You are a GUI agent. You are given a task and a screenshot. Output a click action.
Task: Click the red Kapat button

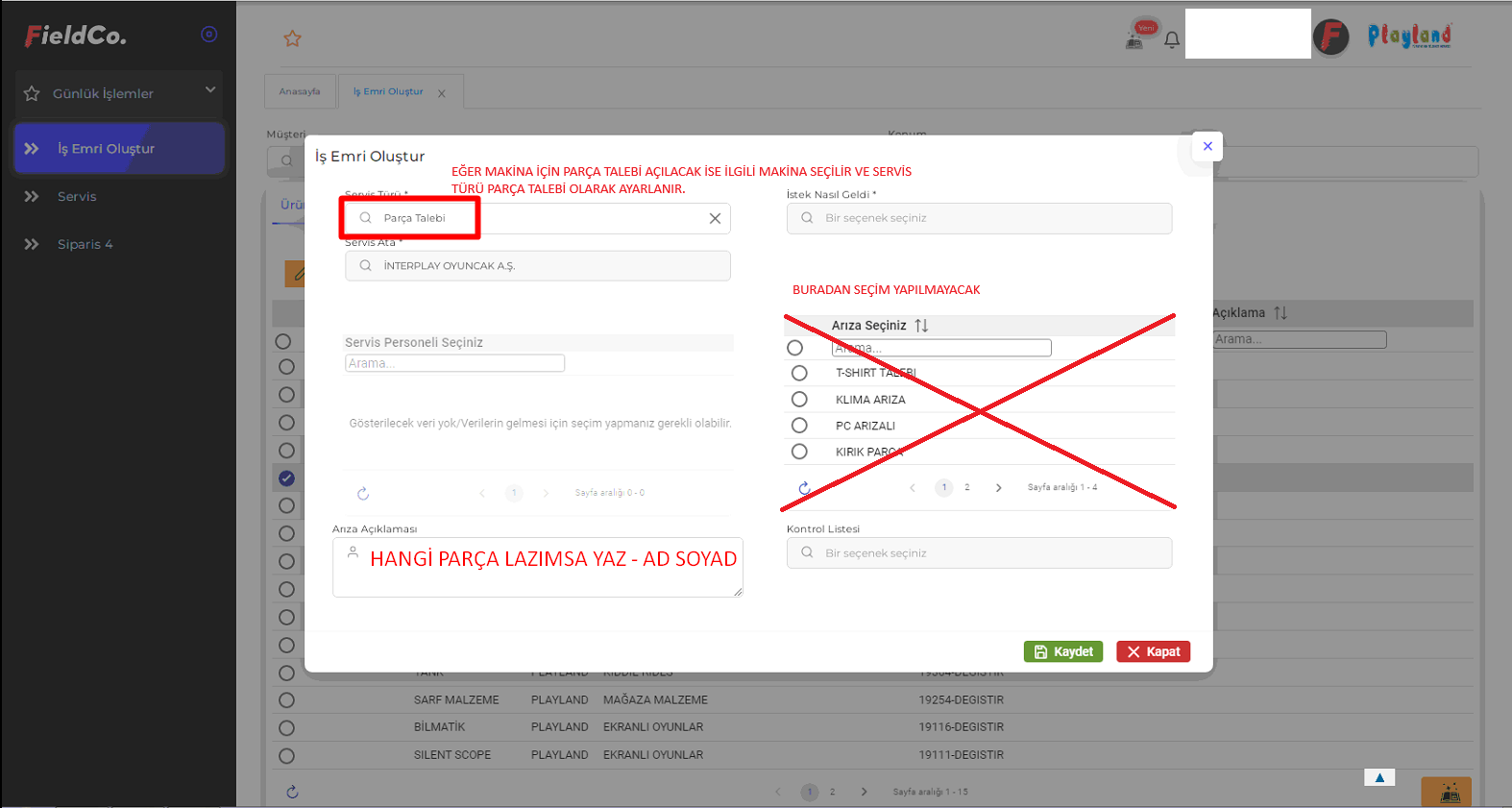1153,651
